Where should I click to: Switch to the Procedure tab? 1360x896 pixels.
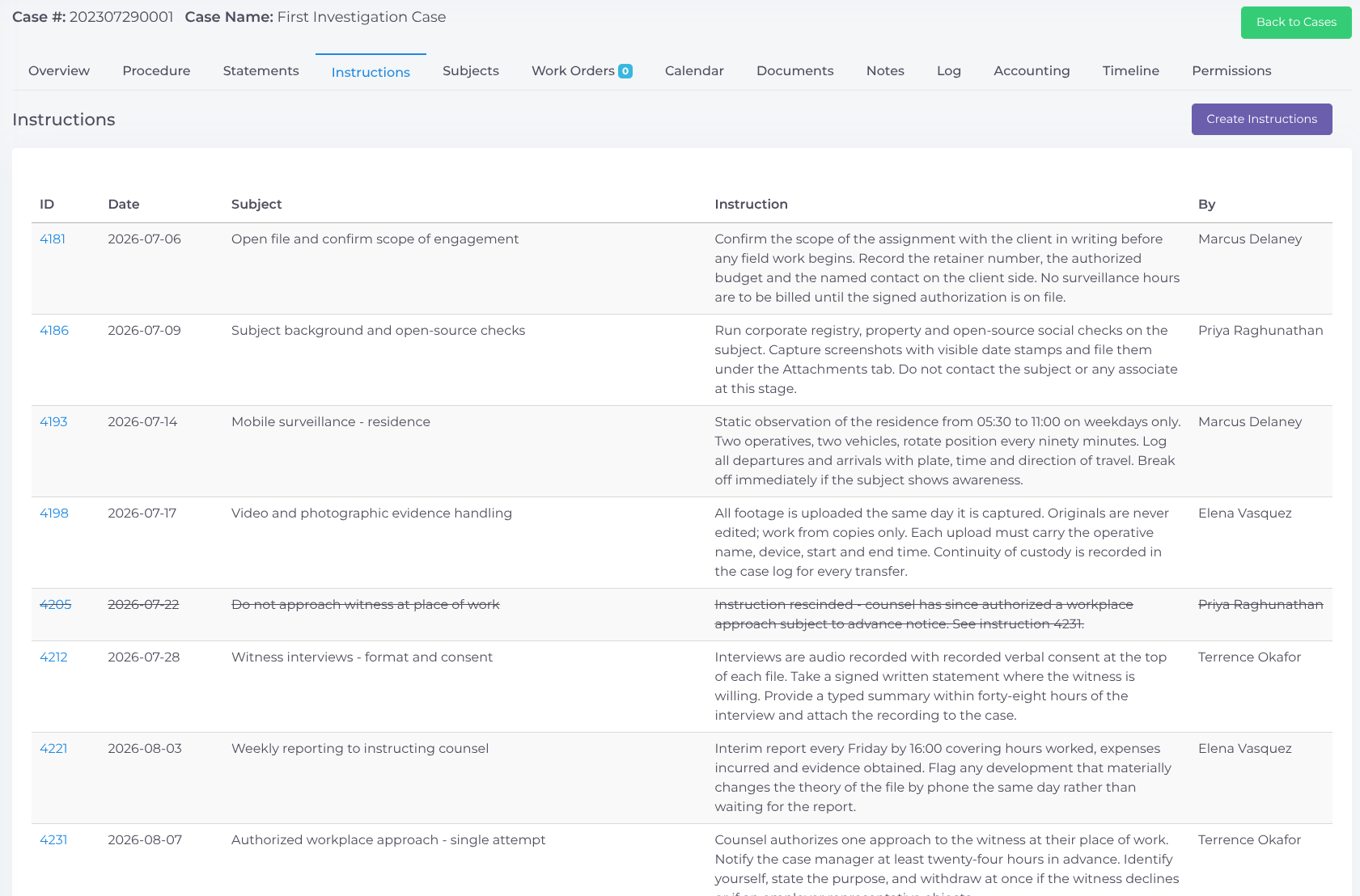coord(156,71)
